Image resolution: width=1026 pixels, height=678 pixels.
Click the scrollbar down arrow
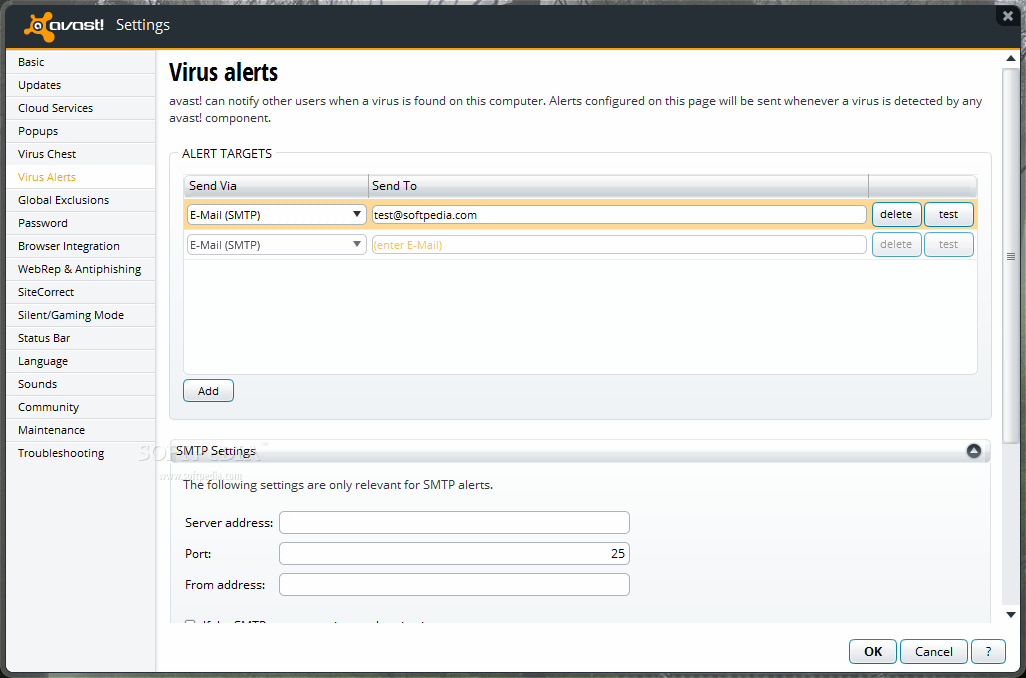(x=1011, y=615)
